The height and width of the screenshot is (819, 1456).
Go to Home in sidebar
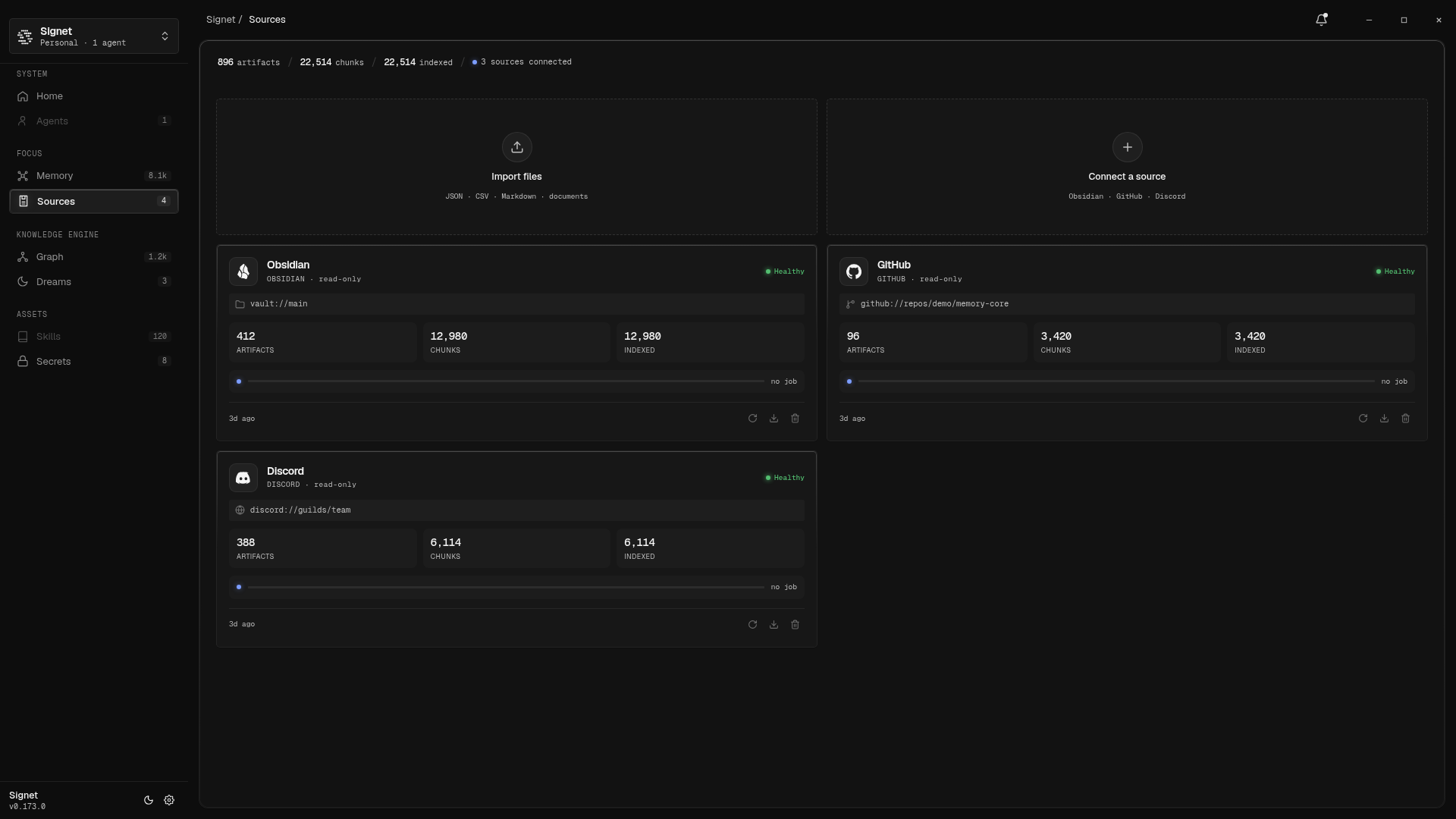tap(94, 96)
